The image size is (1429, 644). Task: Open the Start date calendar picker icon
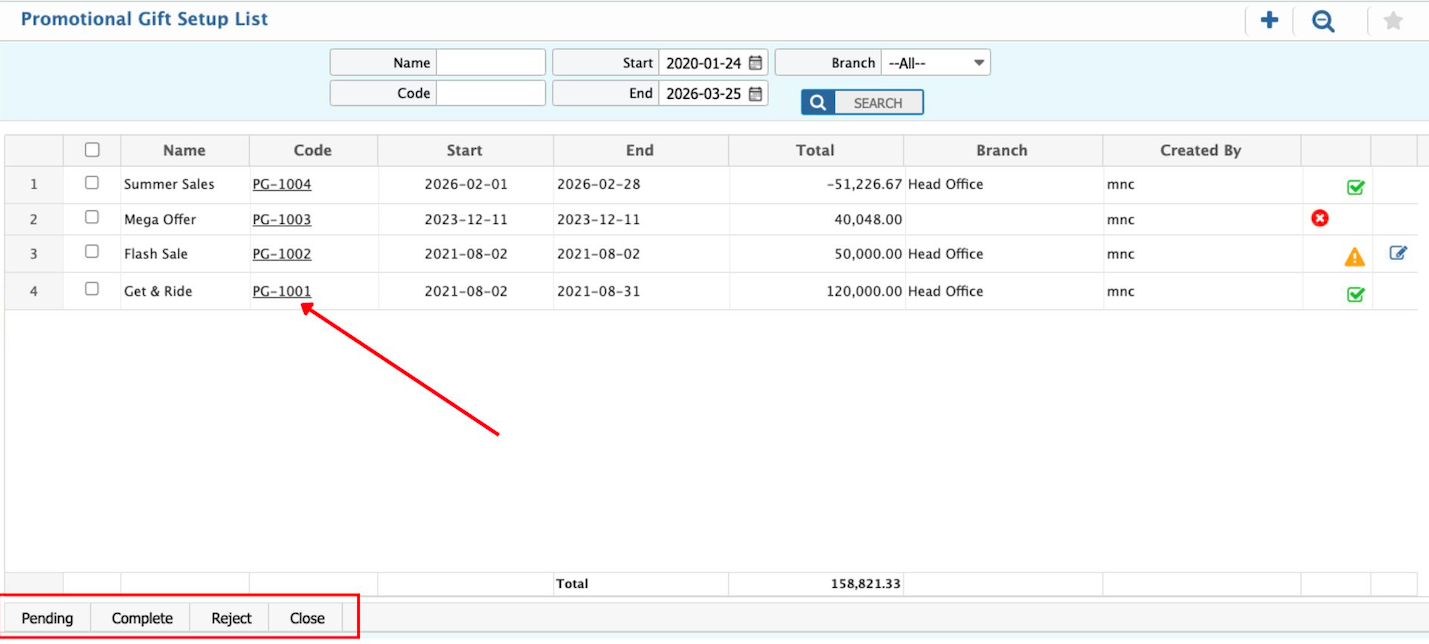[756, 63]
